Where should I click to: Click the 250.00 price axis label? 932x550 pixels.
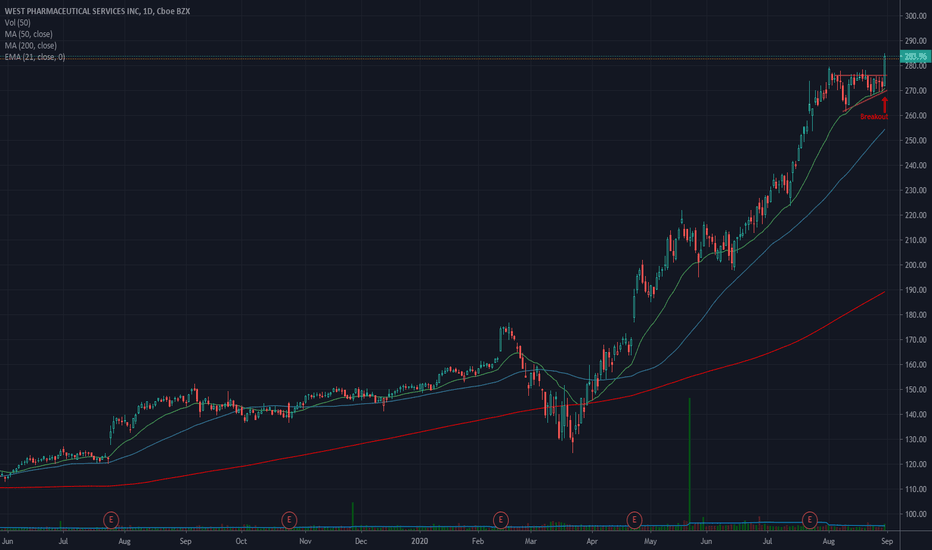[x=916, y=141]
